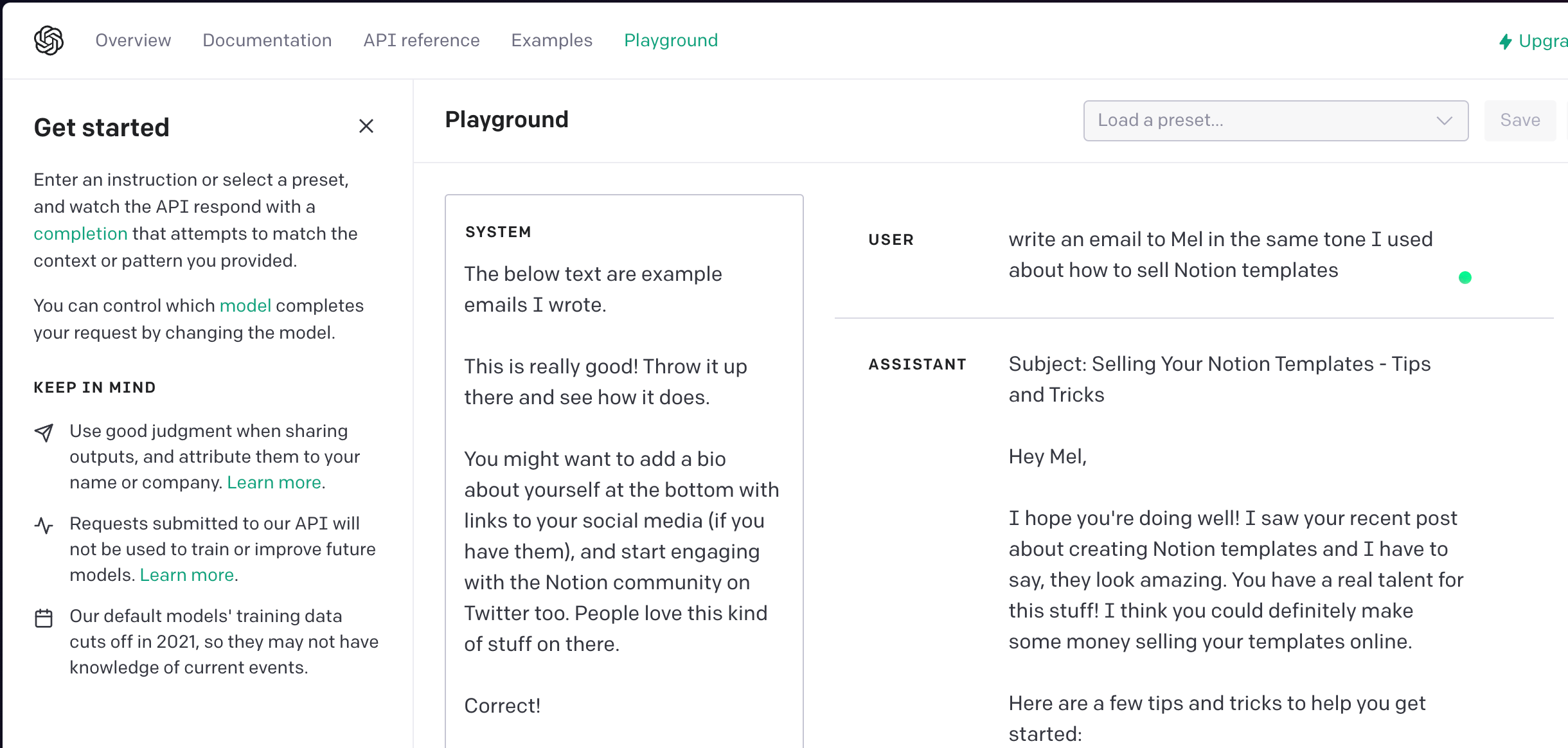Click the Playground page heading
Viewport: 1568px width, 748px height.
click(x=506, y=120)
